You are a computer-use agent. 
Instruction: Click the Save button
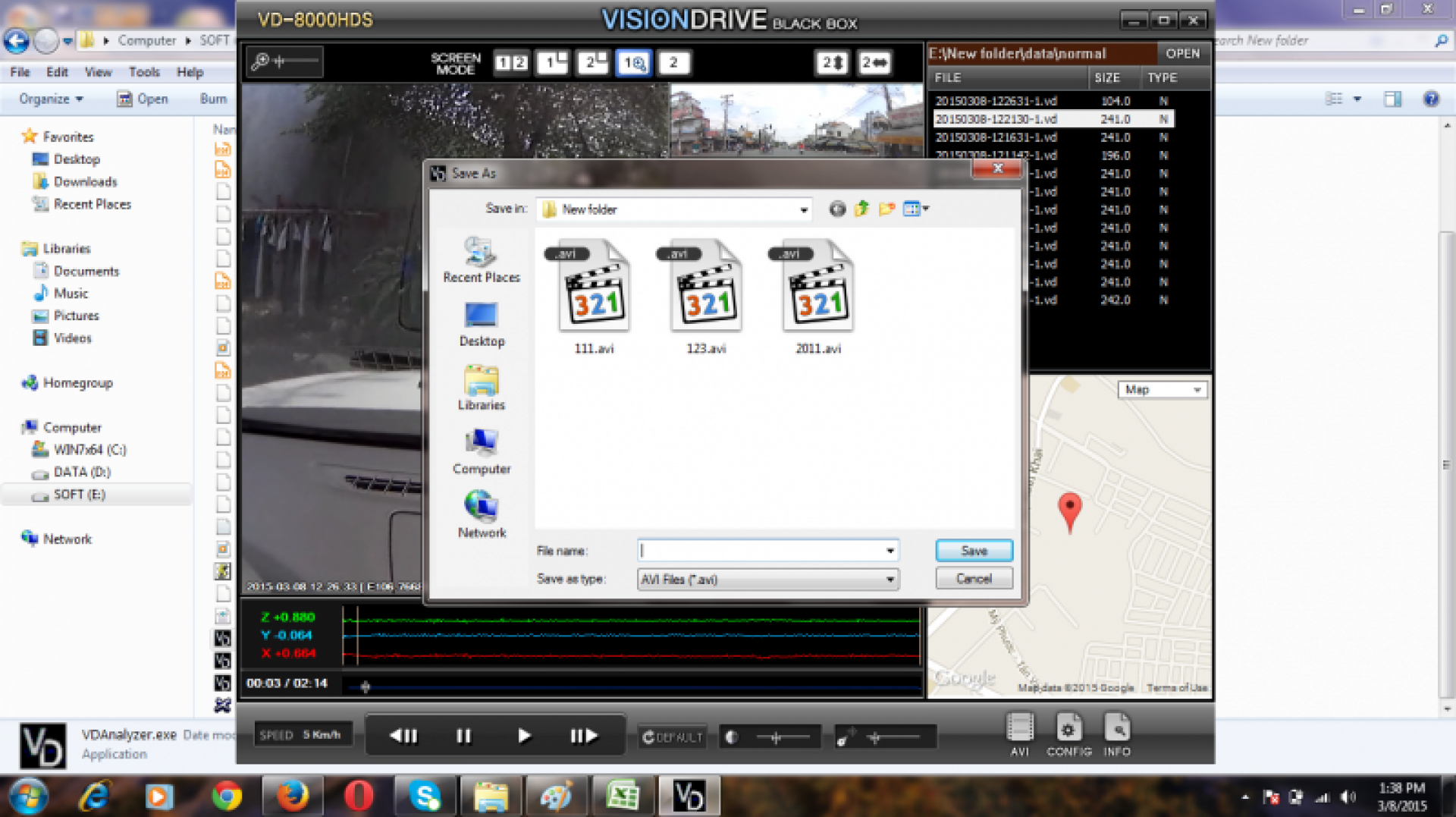coord(974,551)
